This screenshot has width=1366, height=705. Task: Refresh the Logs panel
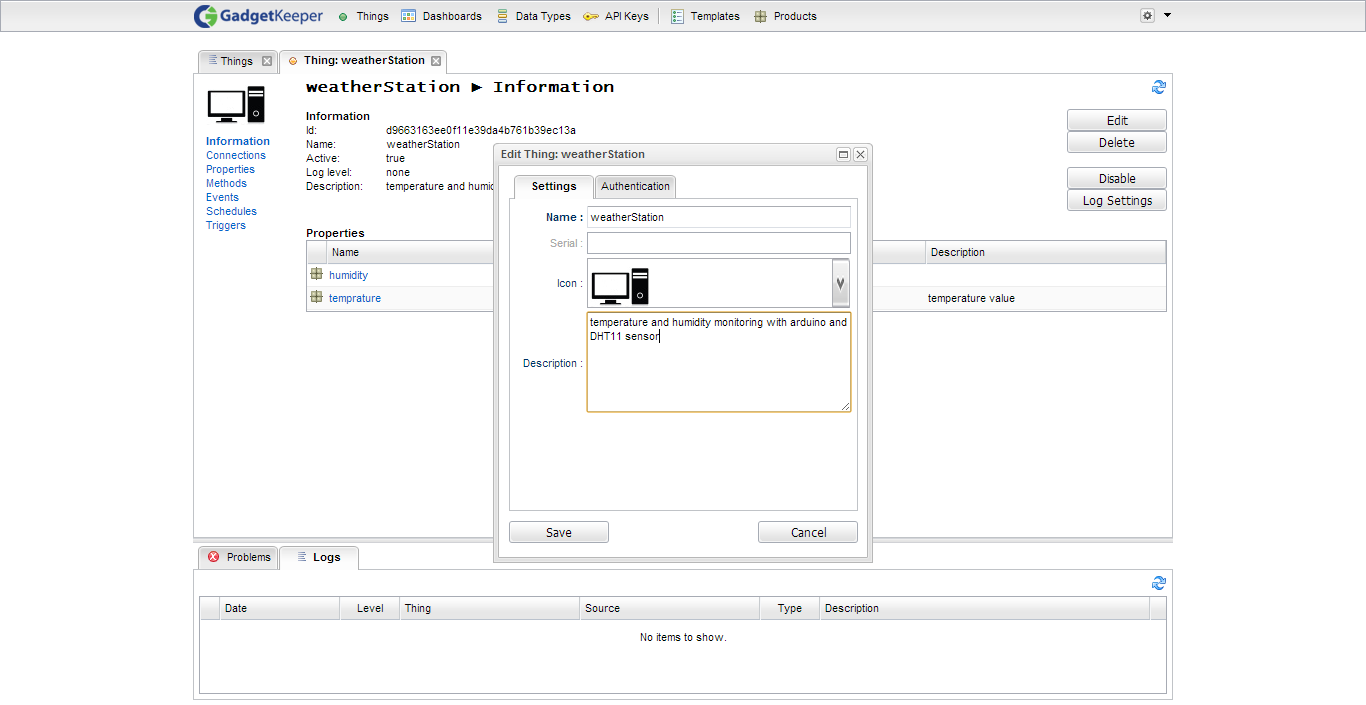coord(1159,583)
